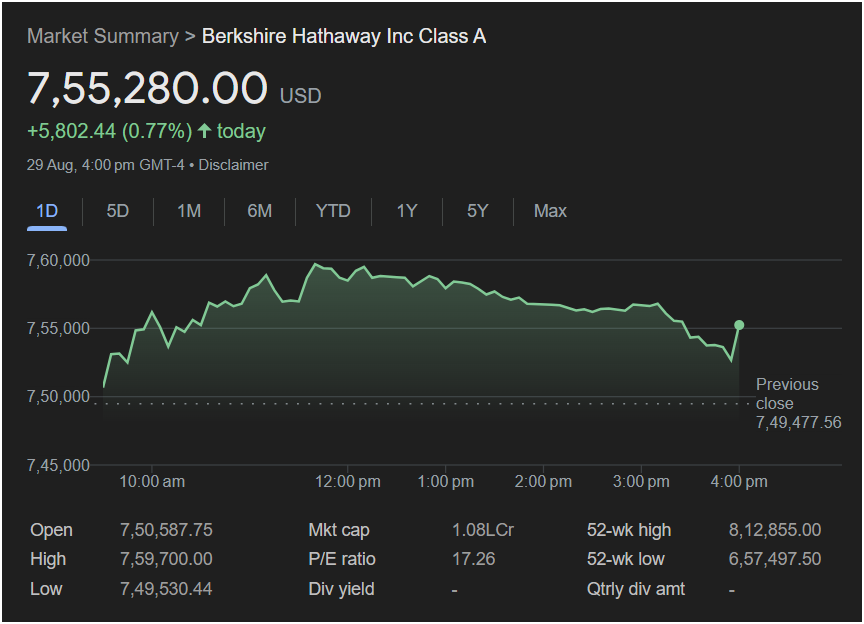Select the YTD range tab
Image resolution: width=864 pixels, height=624 pixels.
pos(333,211)
